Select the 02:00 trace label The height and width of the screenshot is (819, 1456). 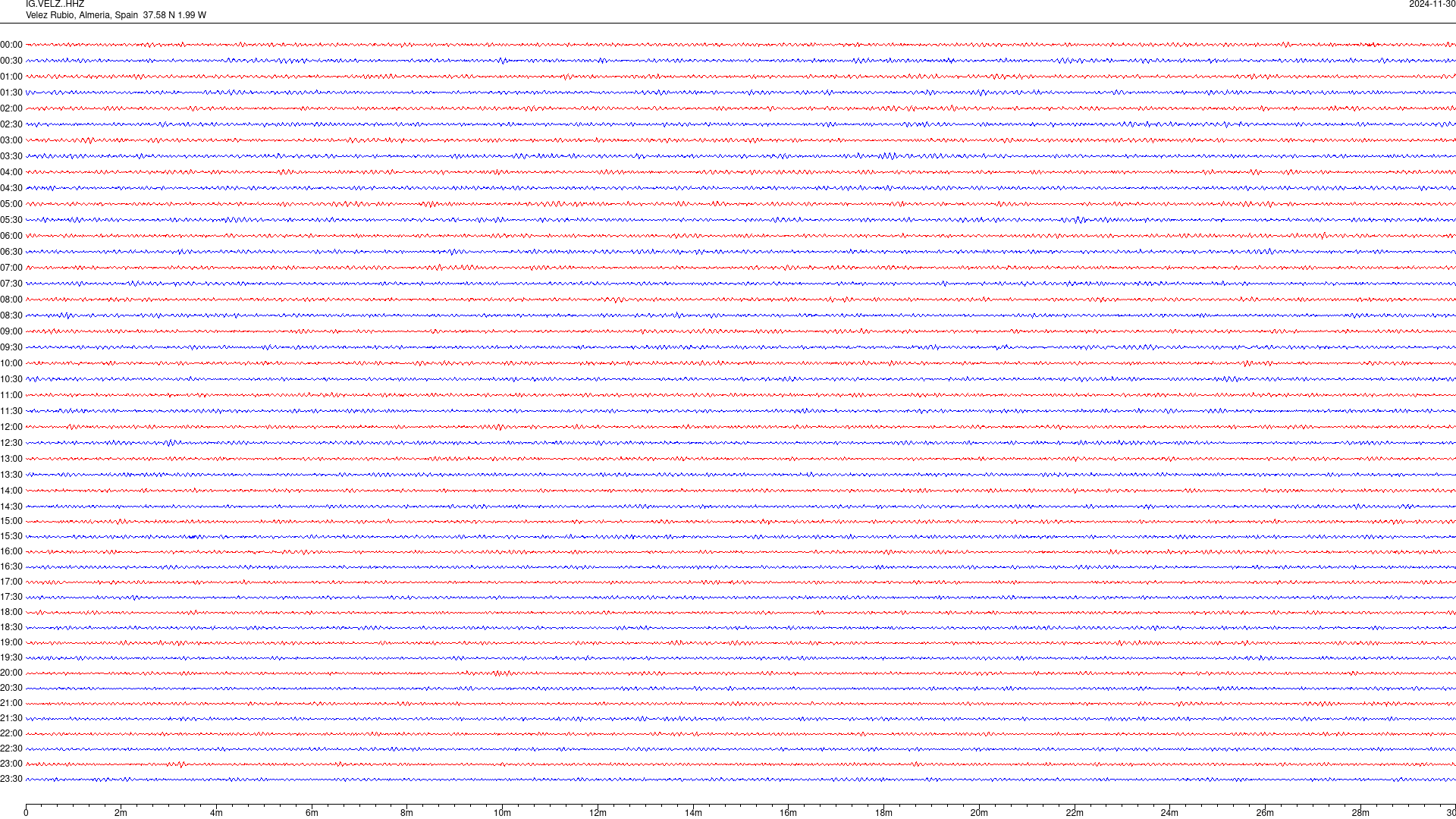[x=11, y=108]
